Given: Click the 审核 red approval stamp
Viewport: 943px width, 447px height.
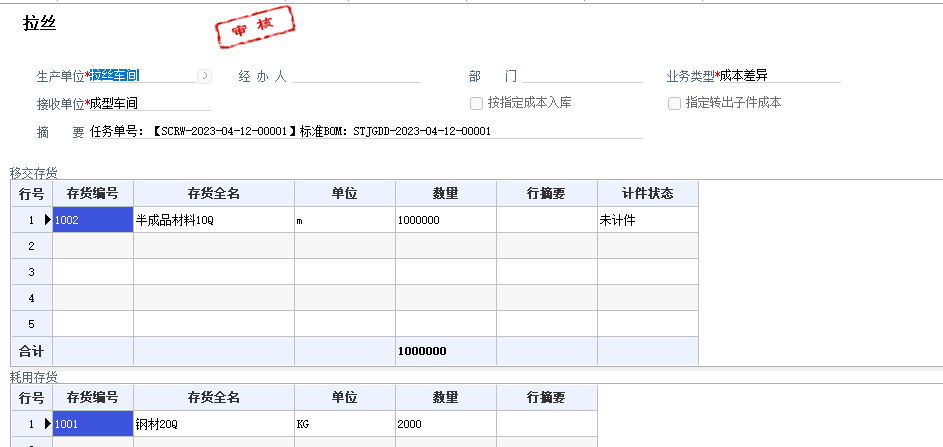Looking at the screenshot, I should (254, 27).
